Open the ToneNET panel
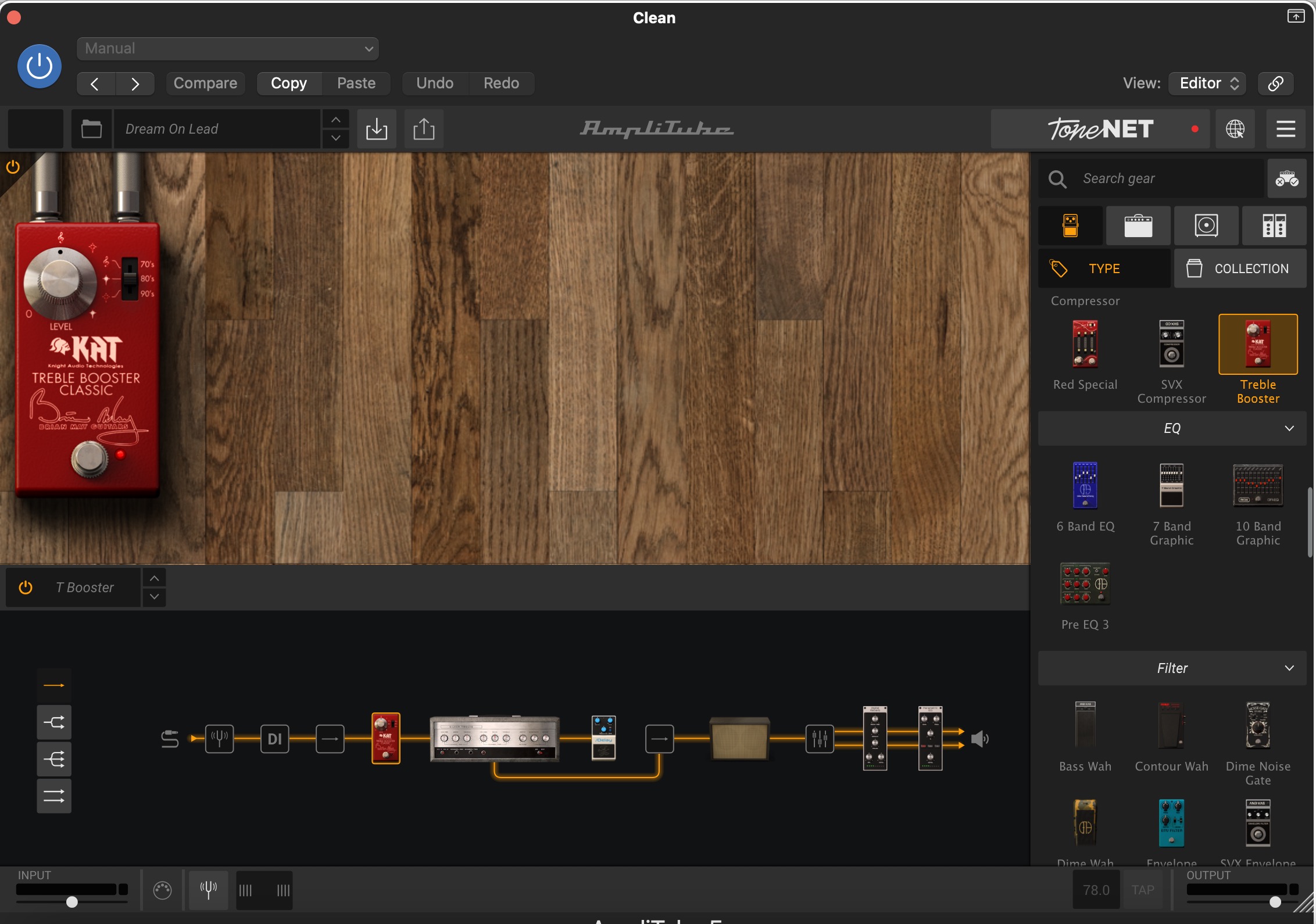Image resolution: width=1316 pixels, height=924 pixels. (x=1100, y=129)
